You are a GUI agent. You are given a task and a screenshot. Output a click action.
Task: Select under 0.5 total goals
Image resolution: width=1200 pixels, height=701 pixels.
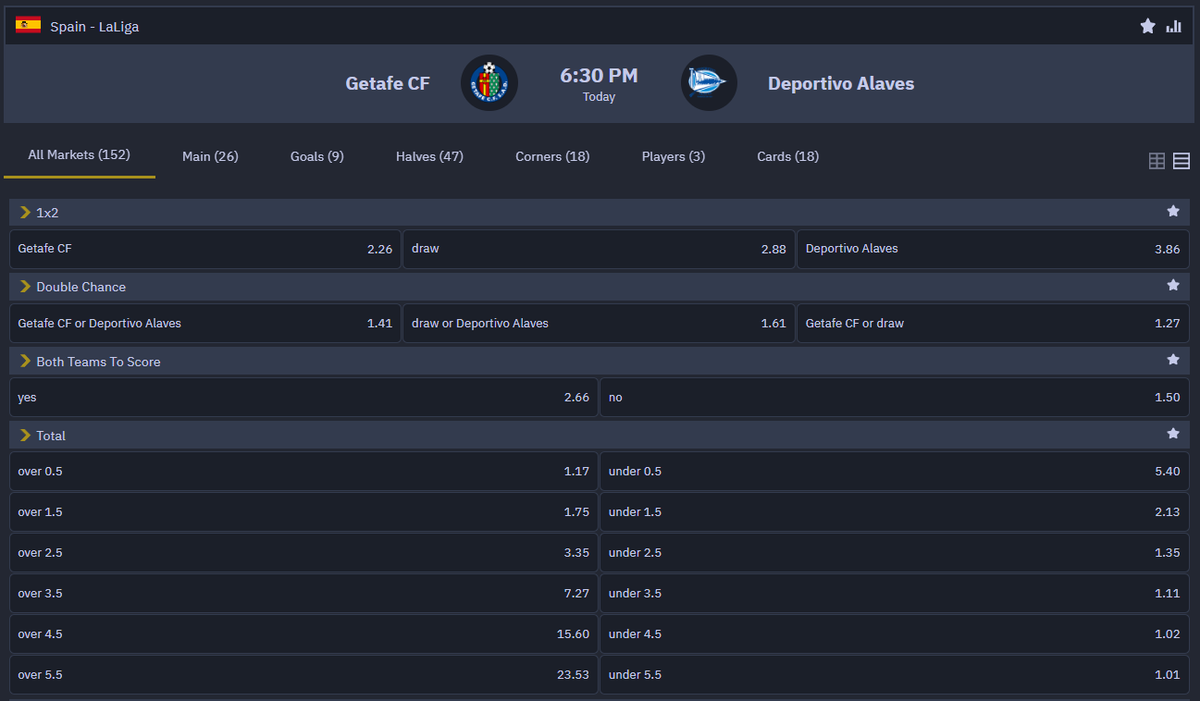click(895, 471)
